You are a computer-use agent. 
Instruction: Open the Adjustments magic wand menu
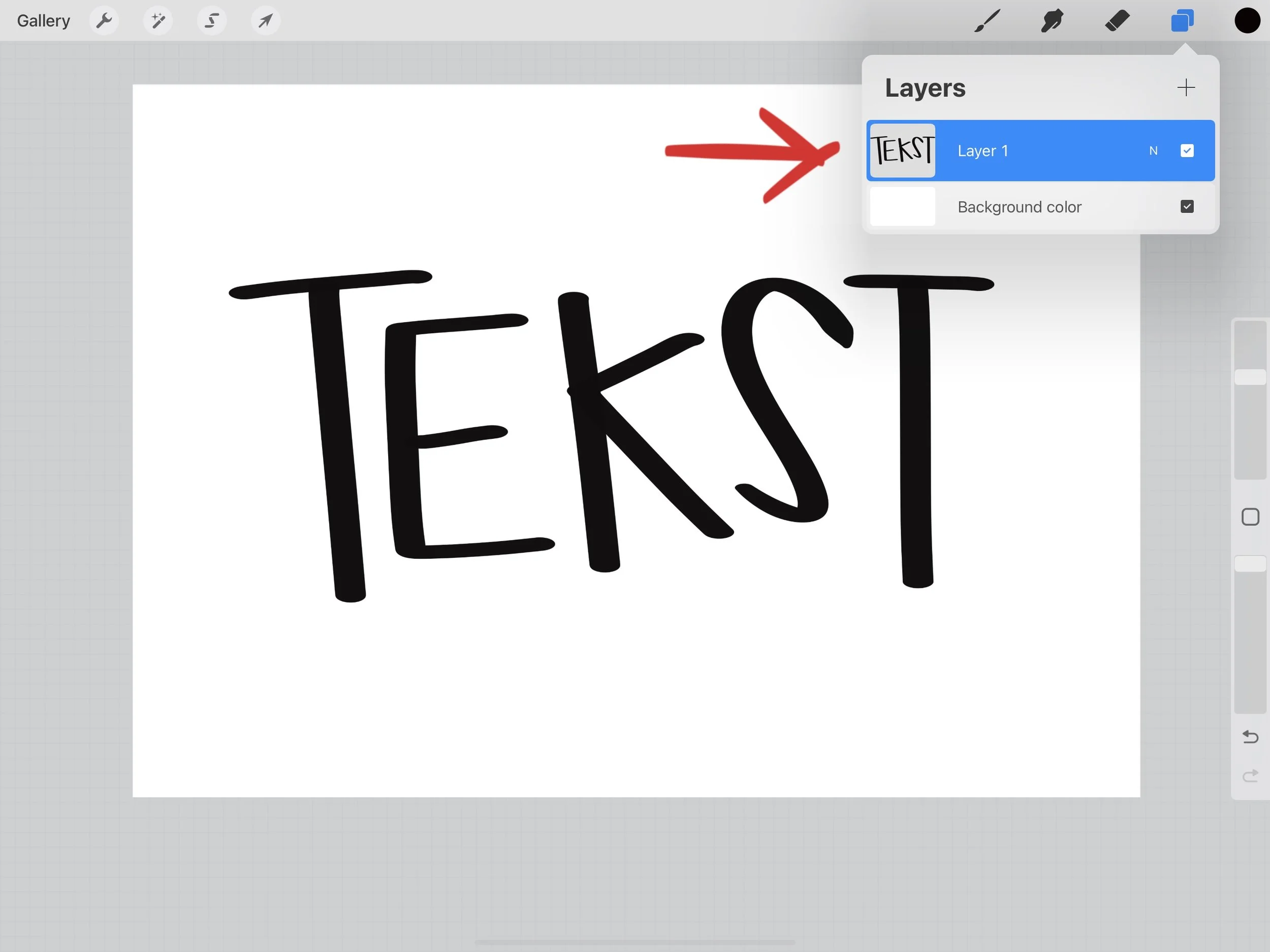pyautogui.click(x=158, y=21)
